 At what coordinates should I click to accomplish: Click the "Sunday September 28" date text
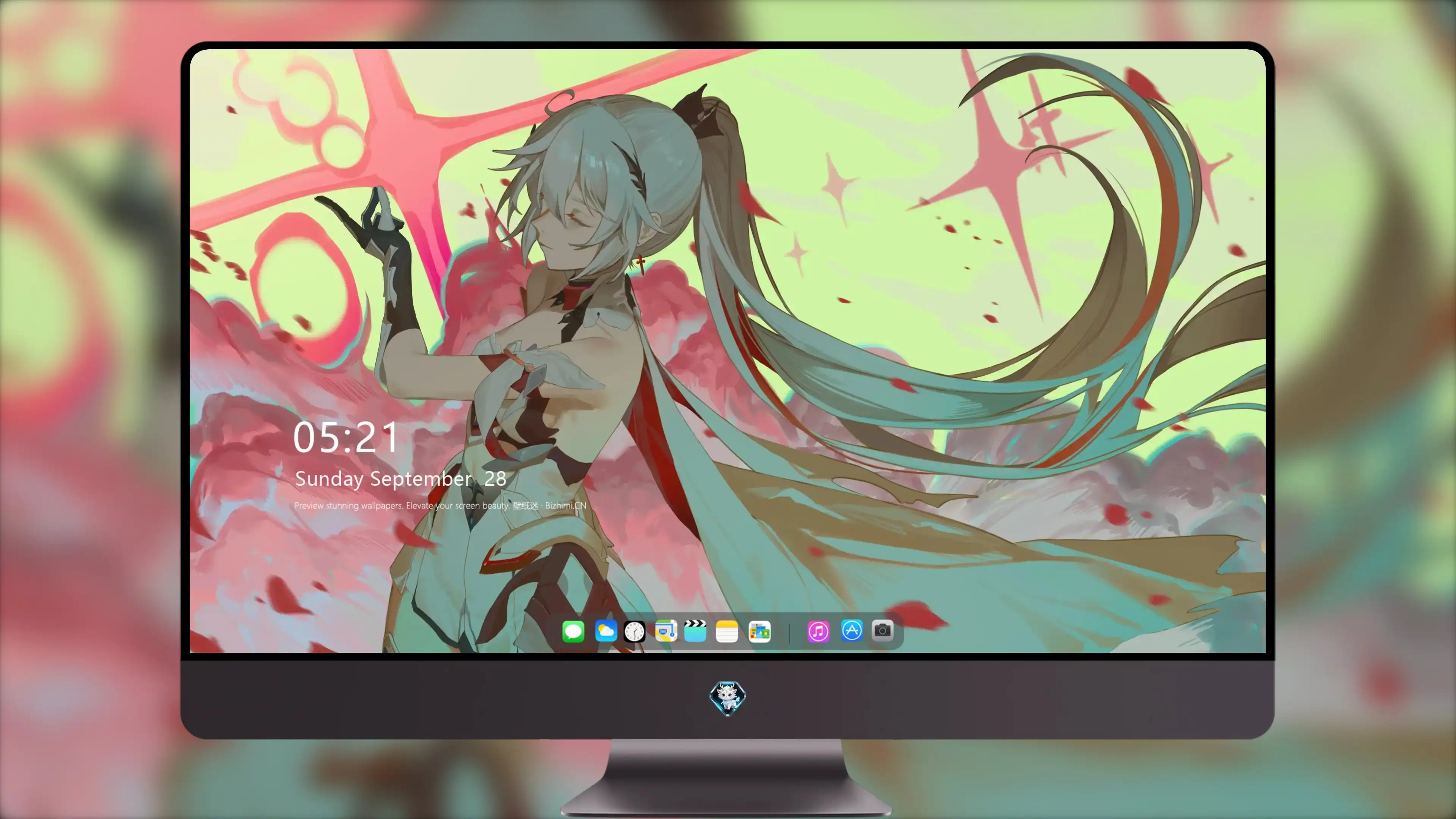401,479
